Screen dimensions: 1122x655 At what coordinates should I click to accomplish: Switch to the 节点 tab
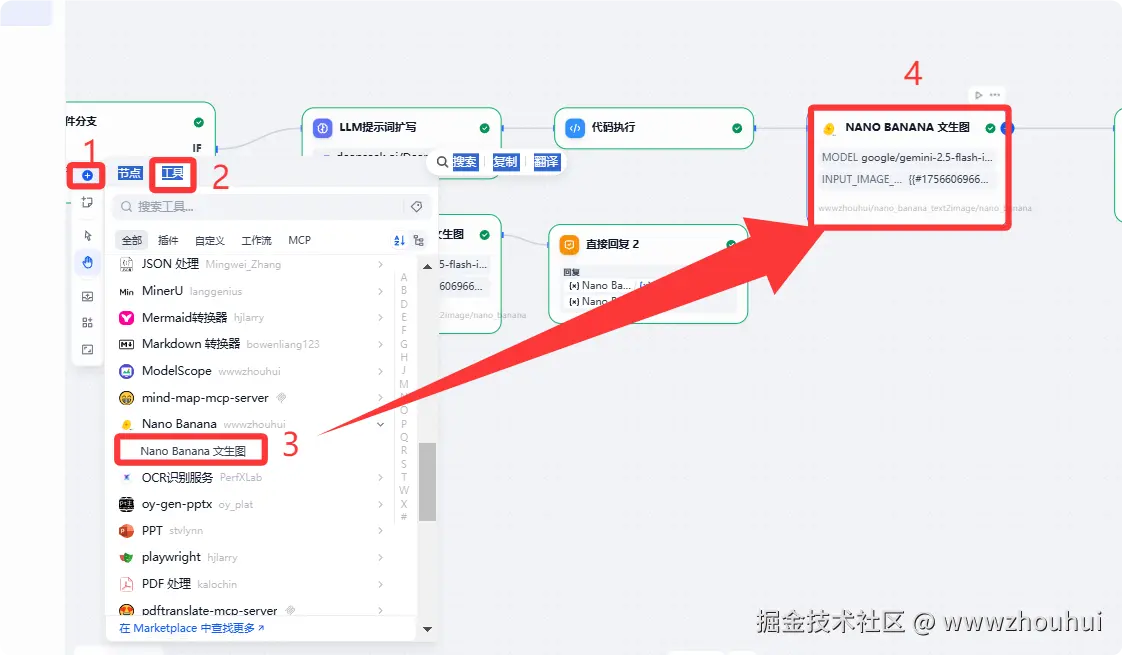point(128,172)
